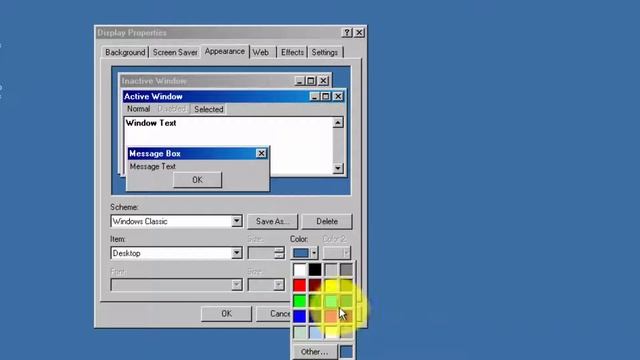Click close icon on Inactive Window preview
640x360 pixels.
(323, 81)
